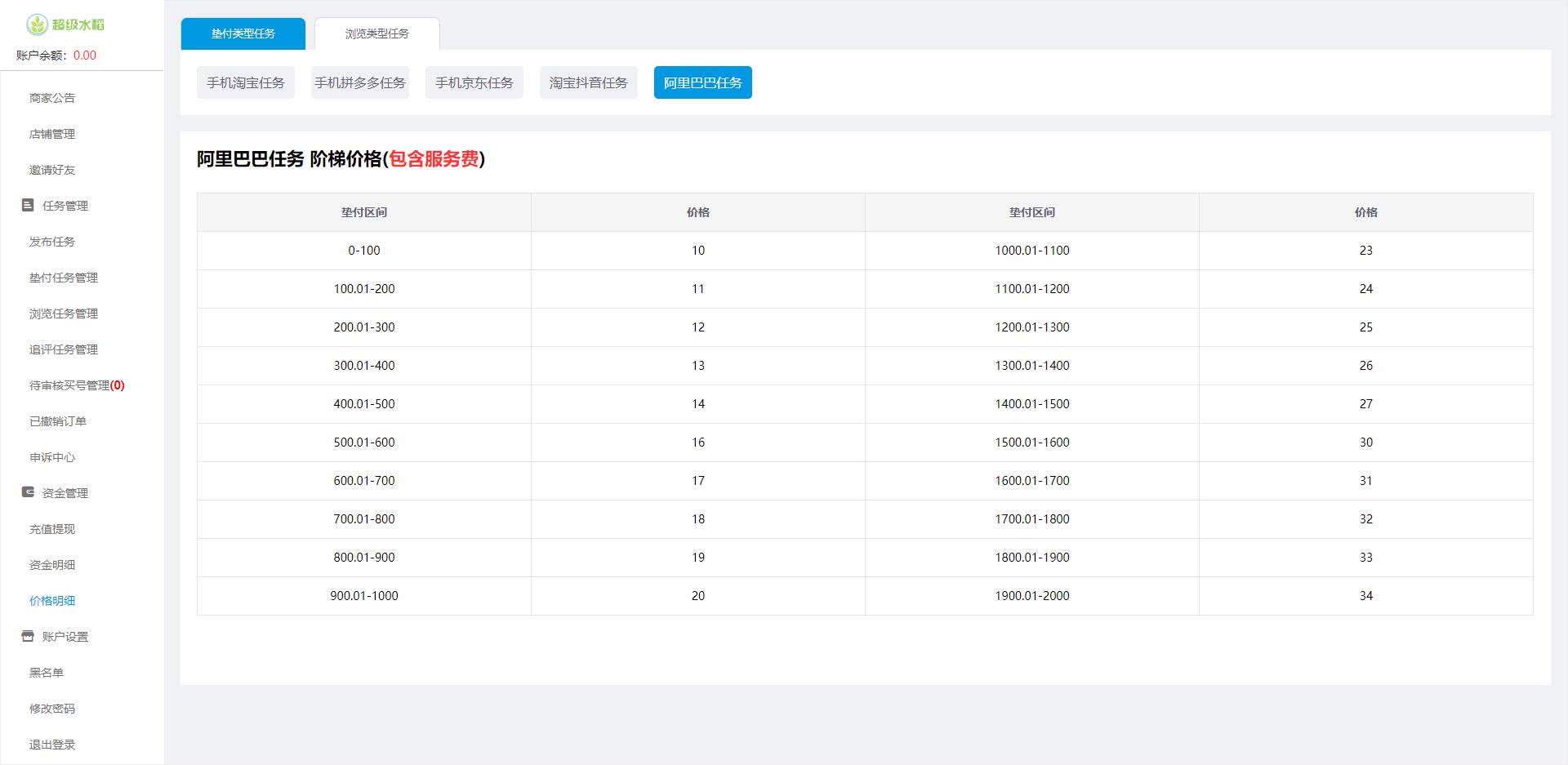Click the 1600.01-1700 range cell

[1032, 481]
